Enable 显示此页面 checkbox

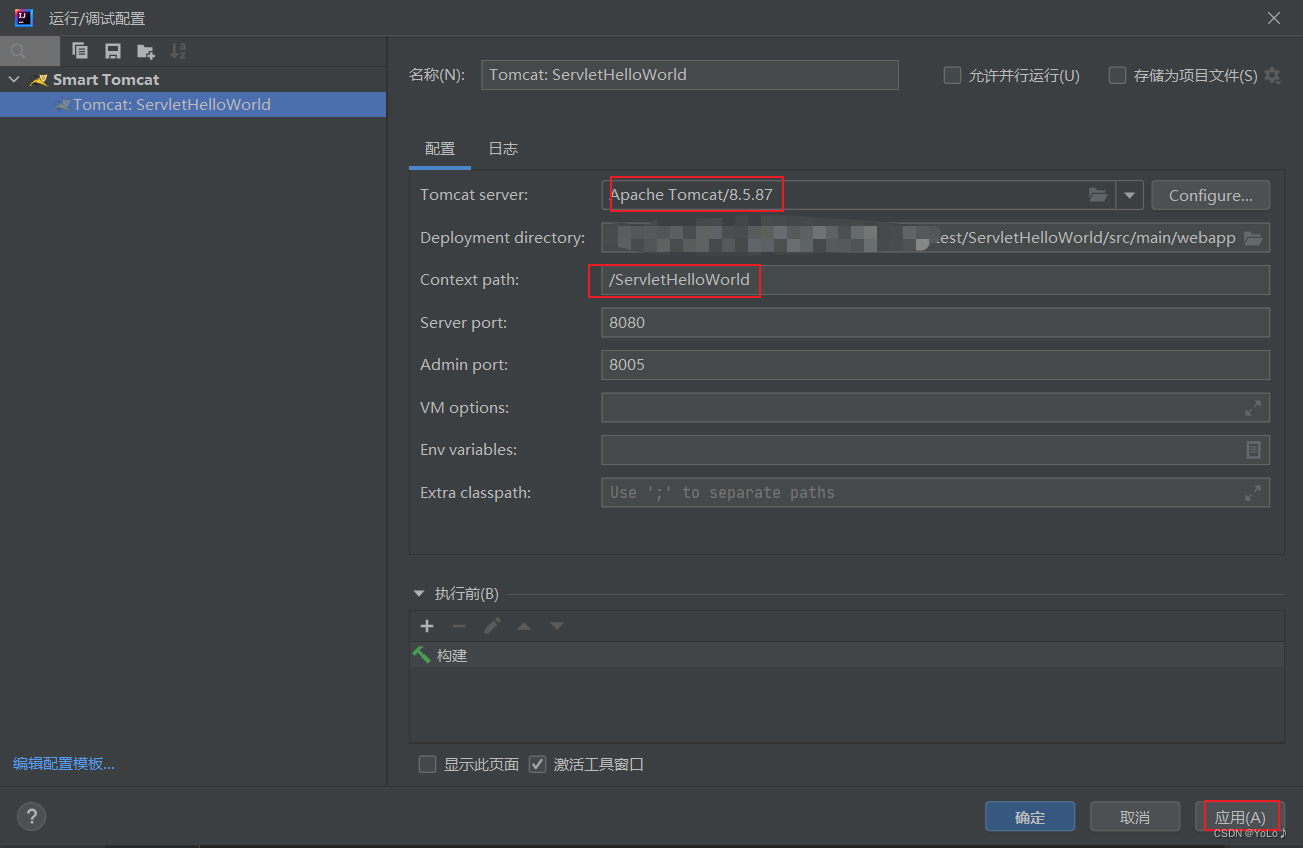(x=427, y=764)
